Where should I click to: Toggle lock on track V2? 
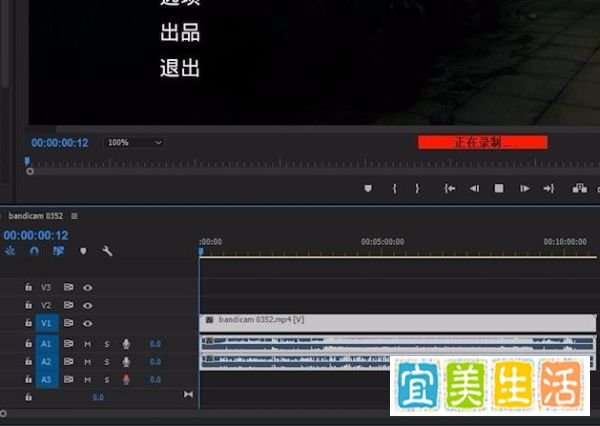tap(28, 305)
